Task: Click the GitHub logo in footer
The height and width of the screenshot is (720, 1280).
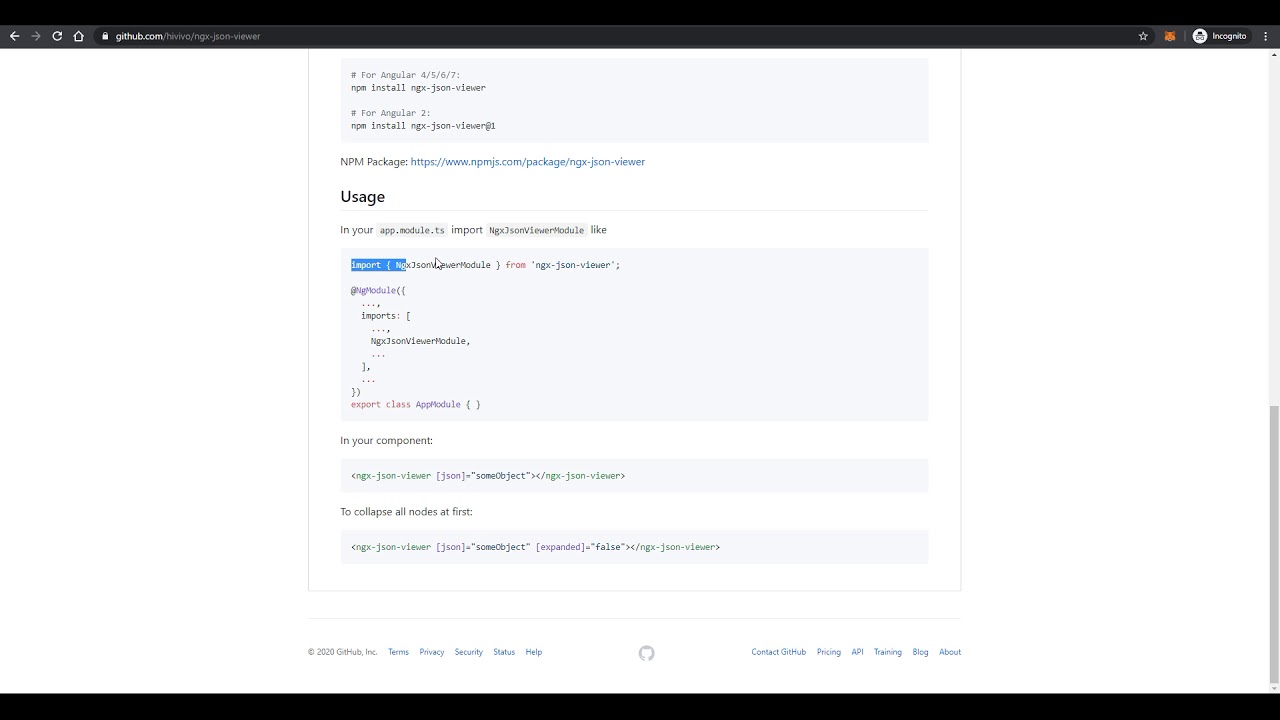Action: click(x=646, y=653)
